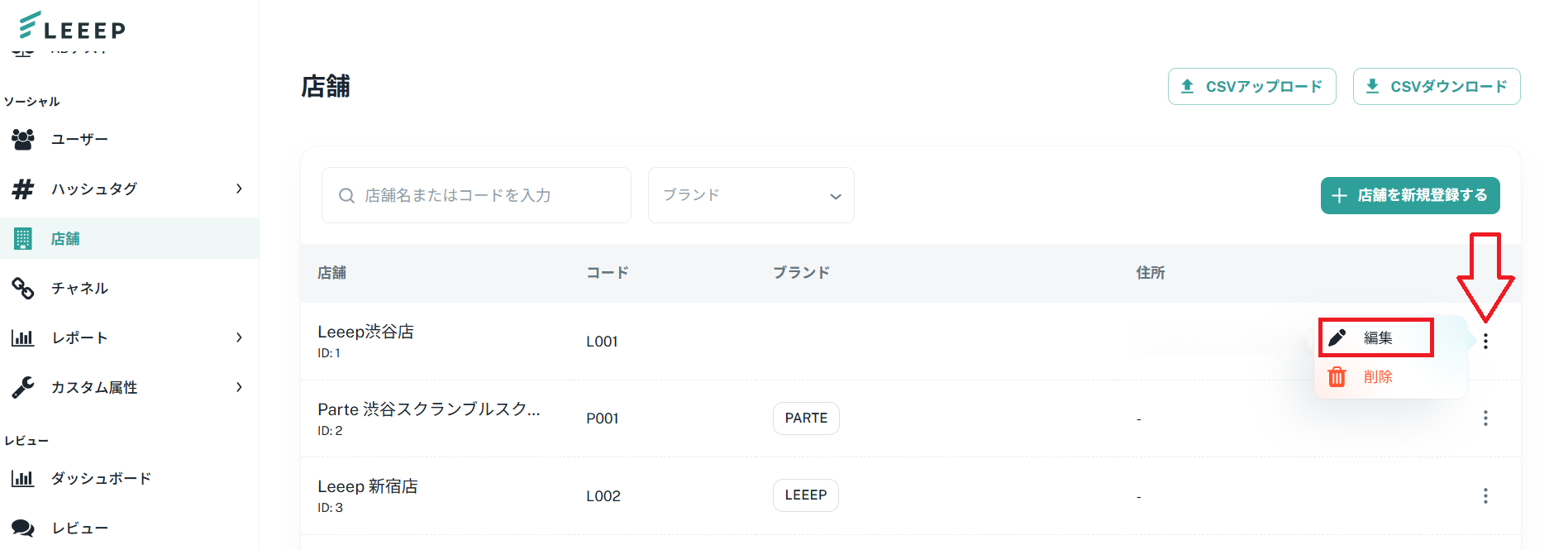Expand the レポート submenu chevron
This screenshot has height=550, width=1568.
click(x=239, y=337)
